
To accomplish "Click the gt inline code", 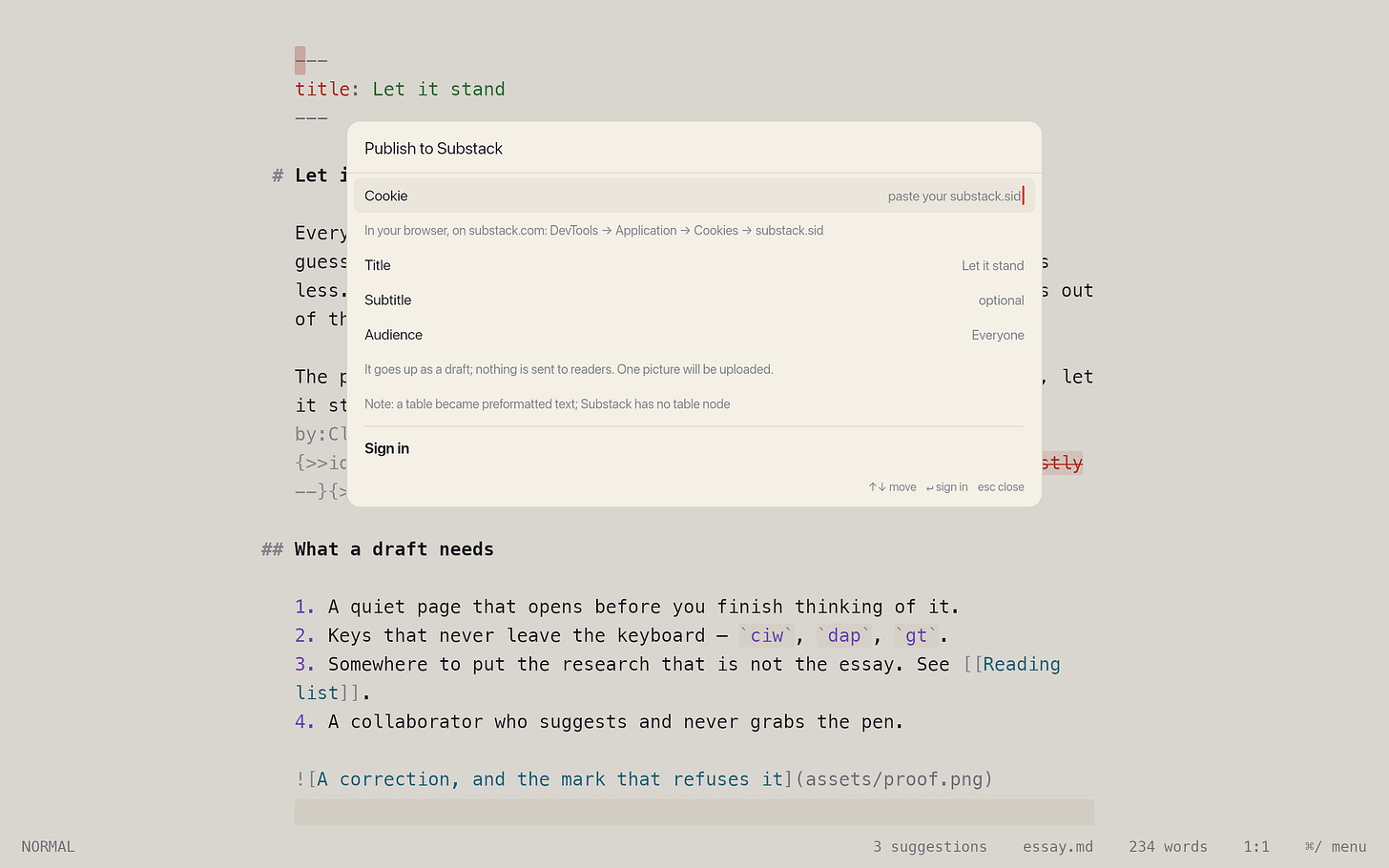I will tap(916, 635).
